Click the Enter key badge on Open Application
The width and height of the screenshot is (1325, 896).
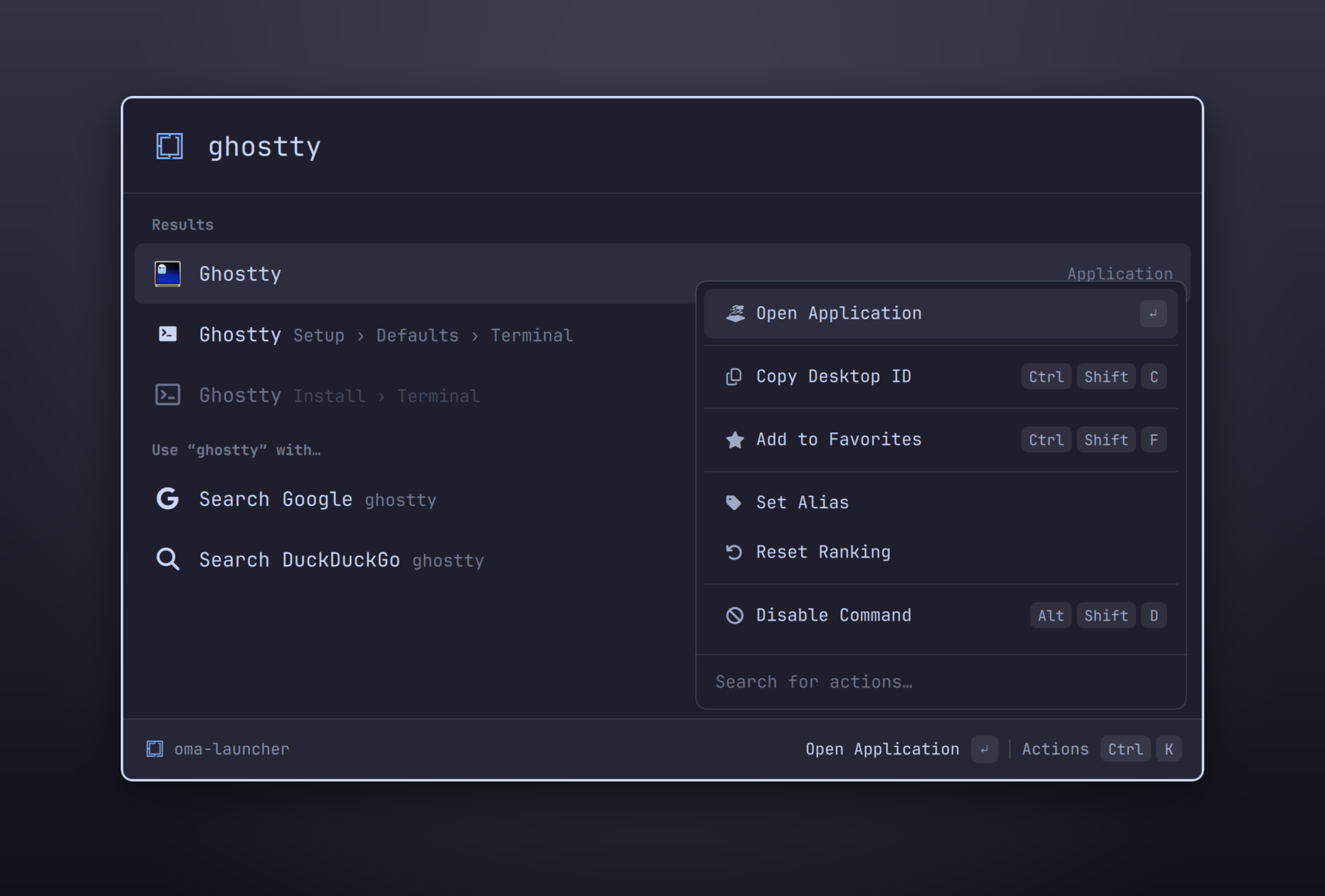(1152, 313)
